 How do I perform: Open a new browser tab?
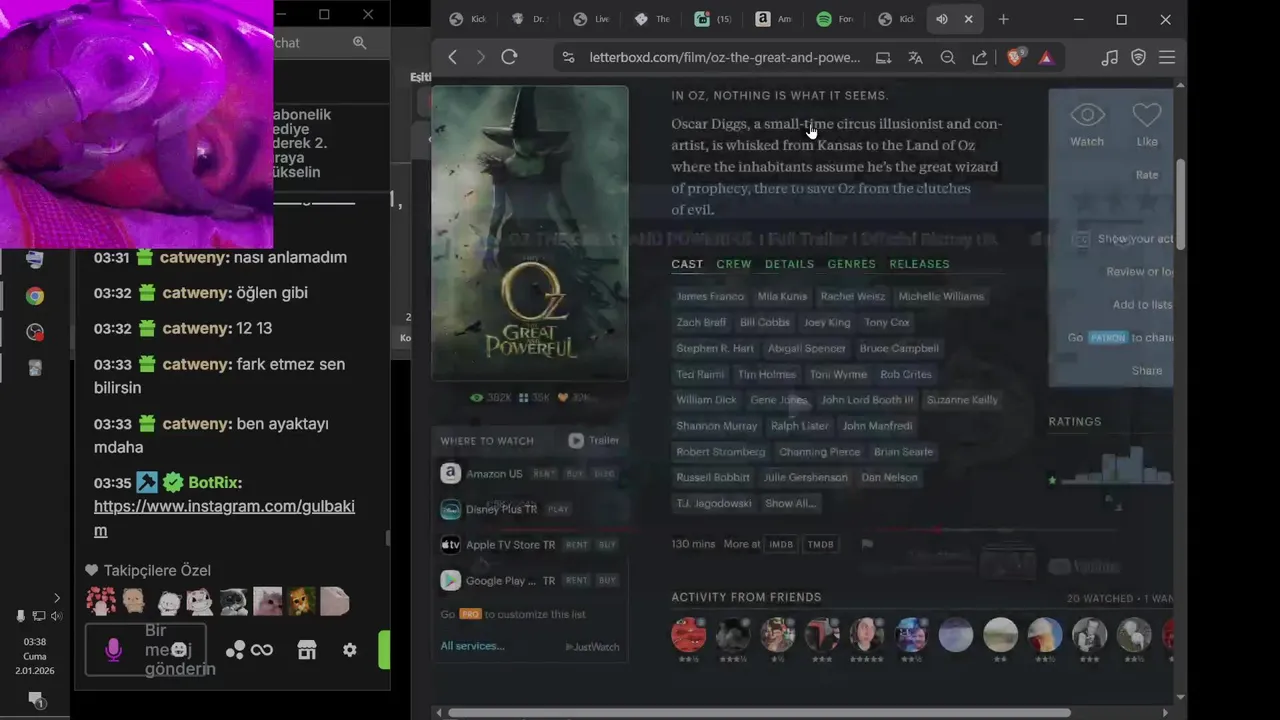point(1003,19)
